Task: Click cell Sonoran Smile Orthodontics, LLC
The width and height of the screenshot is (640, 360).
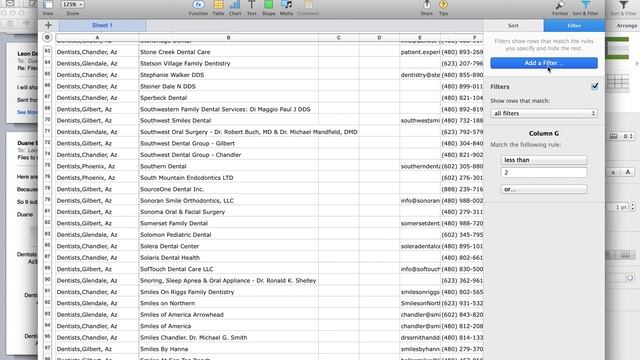Action: pos(229,200)
